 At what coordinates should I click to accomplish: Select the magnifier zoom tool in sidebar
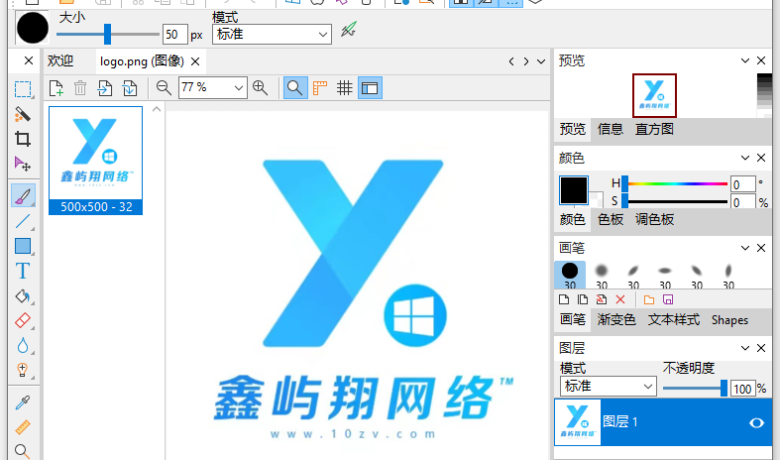pos(23,451)
